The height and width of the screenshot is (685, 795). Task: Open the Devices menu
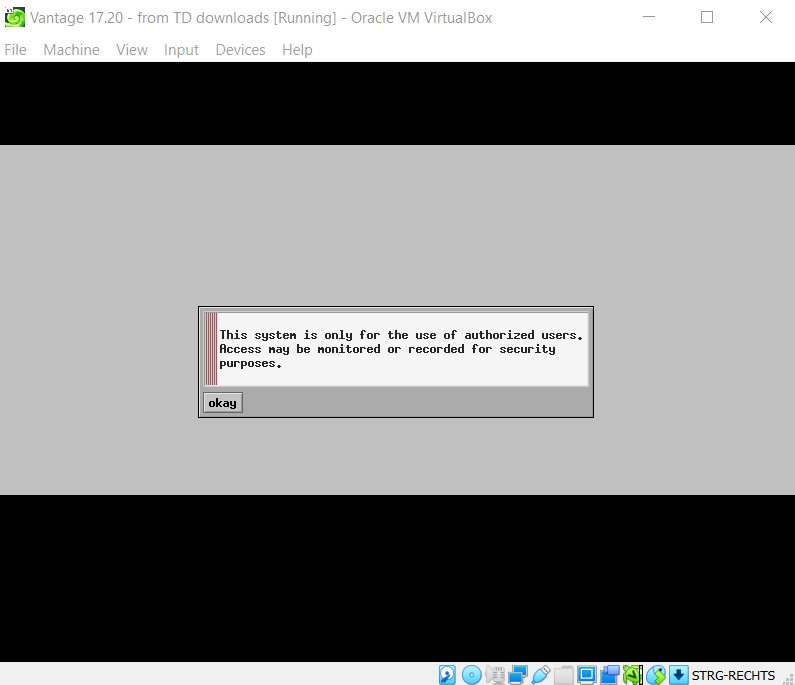tap(240, 50)
